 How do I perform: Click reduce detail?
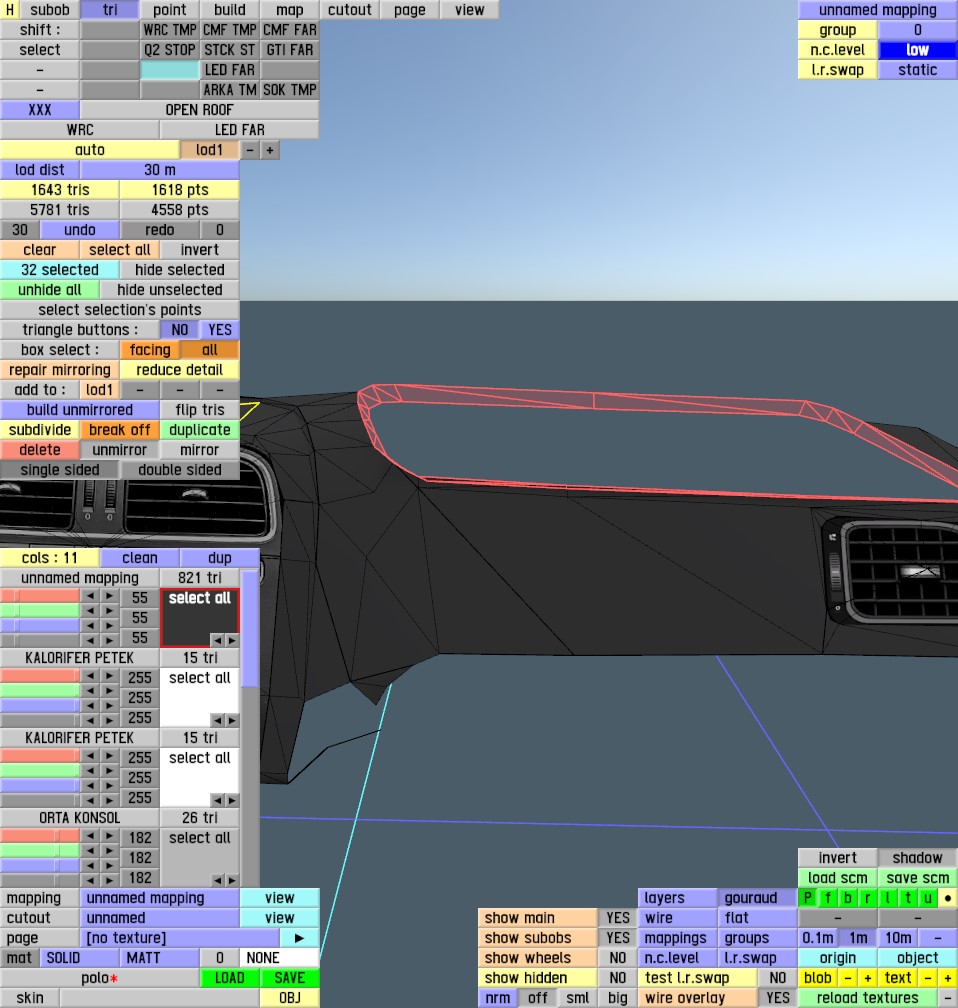click(x=179, y=370)
